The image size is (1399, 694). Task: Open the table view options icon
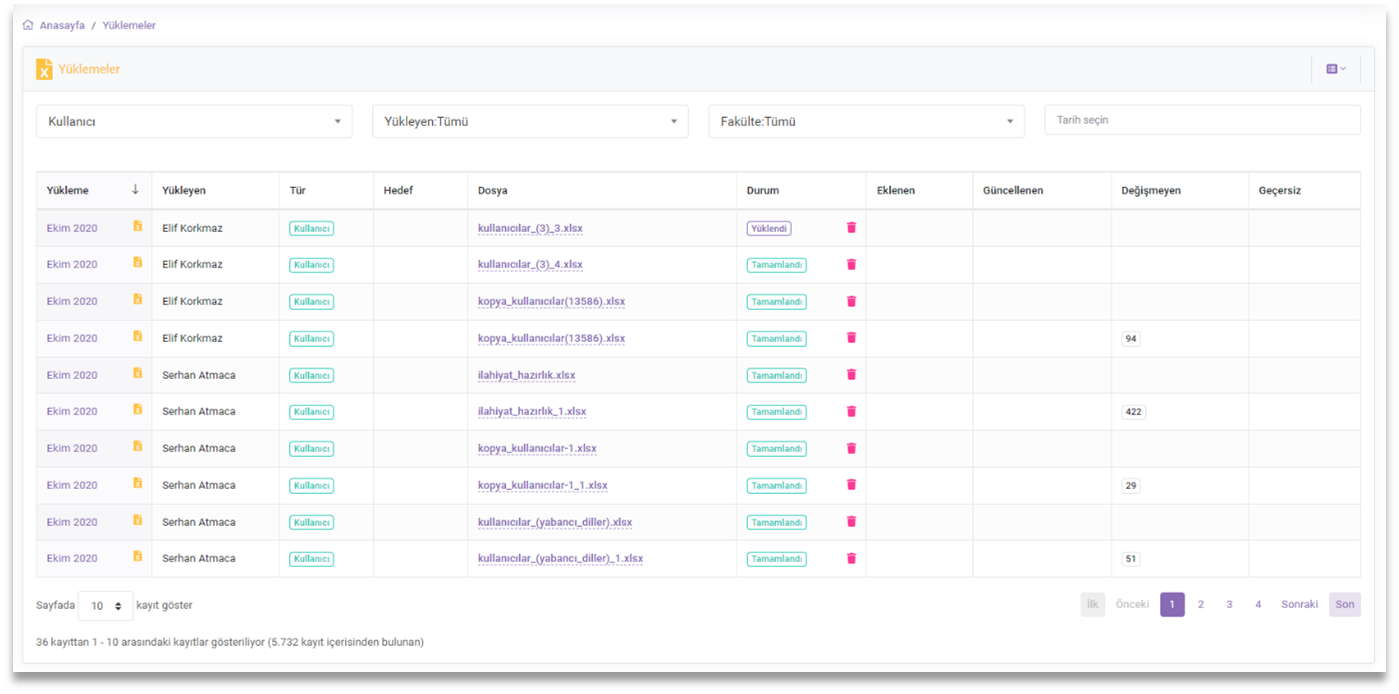coord(1335,69)
